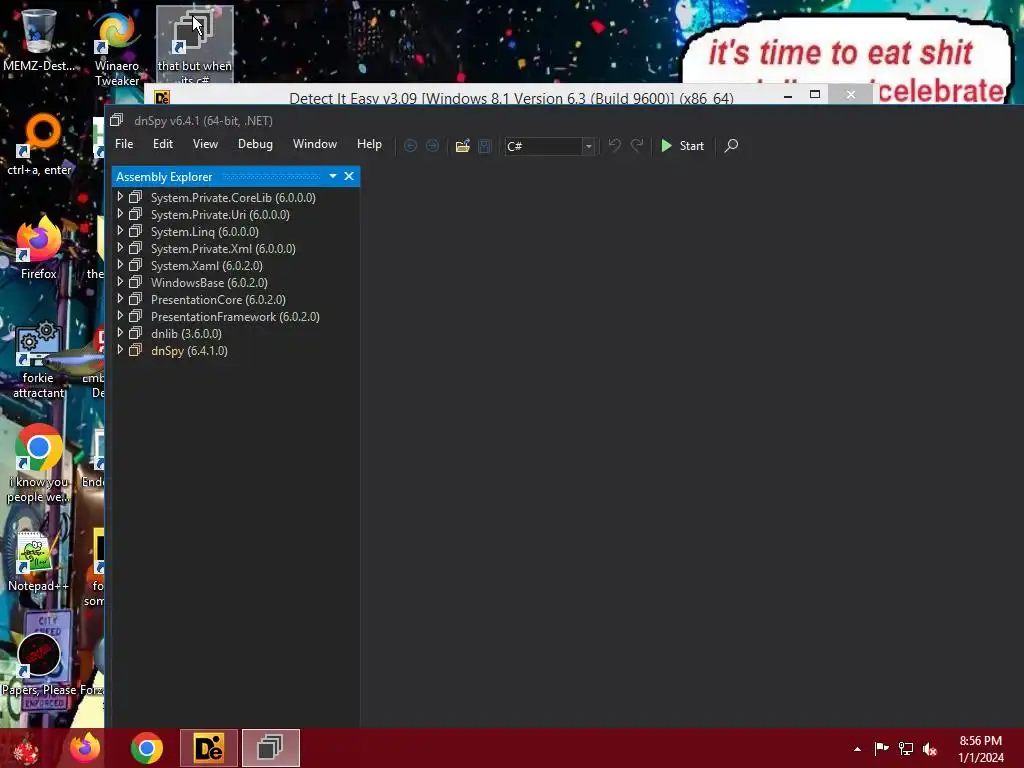The width and height of the screenshot is (1024, 768).
Task: Click muted volume tray icon
Action: tap(930, 748)
